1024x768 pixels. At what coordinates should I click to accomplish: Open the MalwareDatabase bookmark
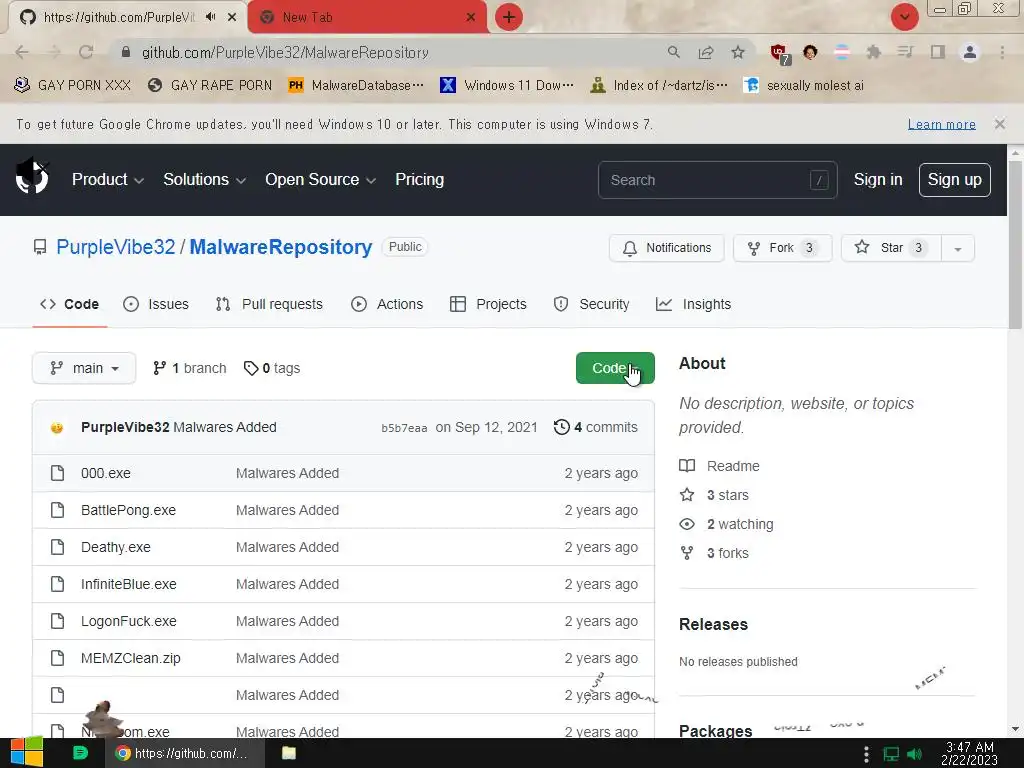pyautogui.click(x=356, y=86)
